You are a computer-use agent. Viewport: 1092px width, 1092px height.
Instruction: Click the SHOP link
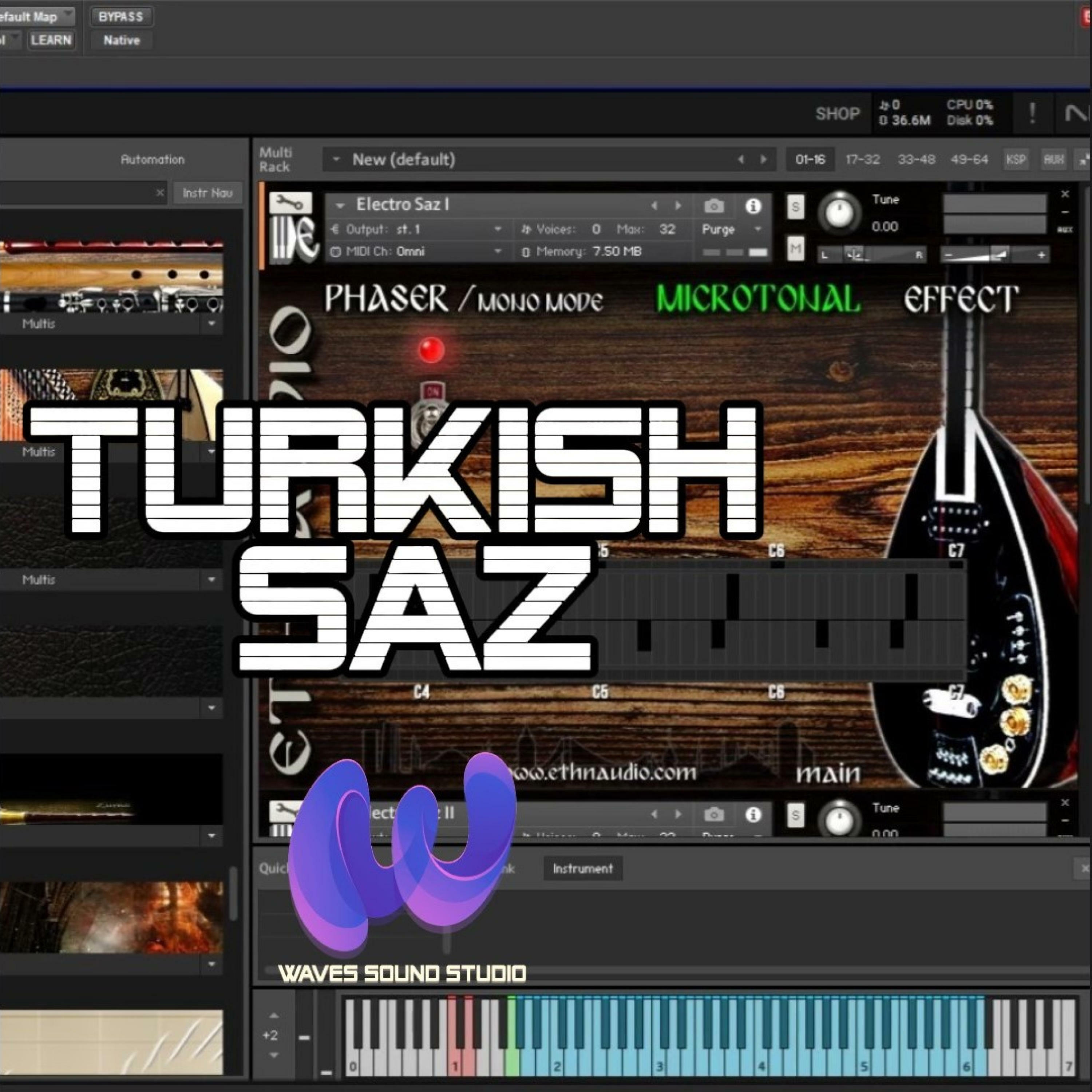pos(837,114)
